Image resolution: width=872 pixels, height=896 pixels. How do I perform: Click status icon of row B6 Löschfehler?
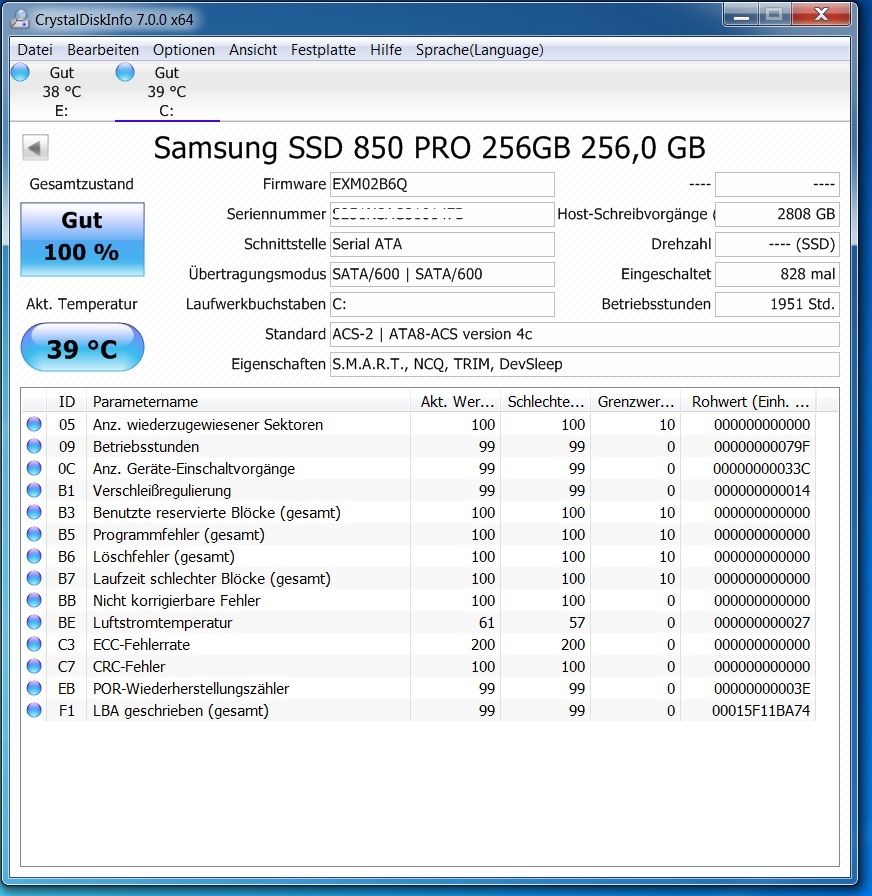[34, 557]
